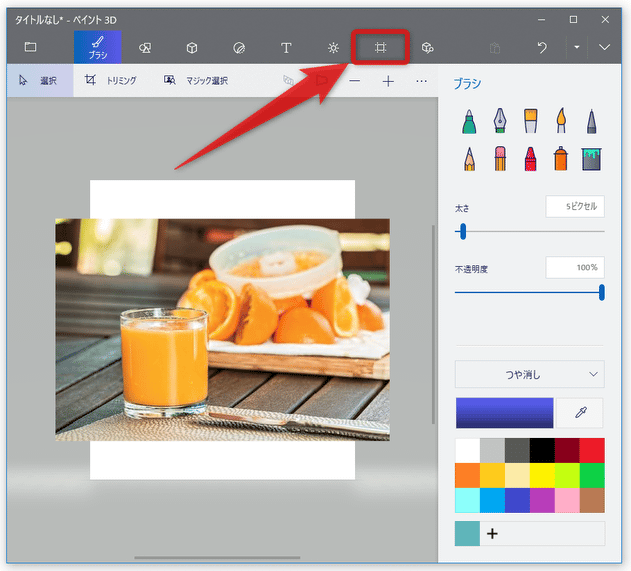Pick the red color swatch
Image resolution: width=631 pixels, height=571 pixels.
[592, 450]
